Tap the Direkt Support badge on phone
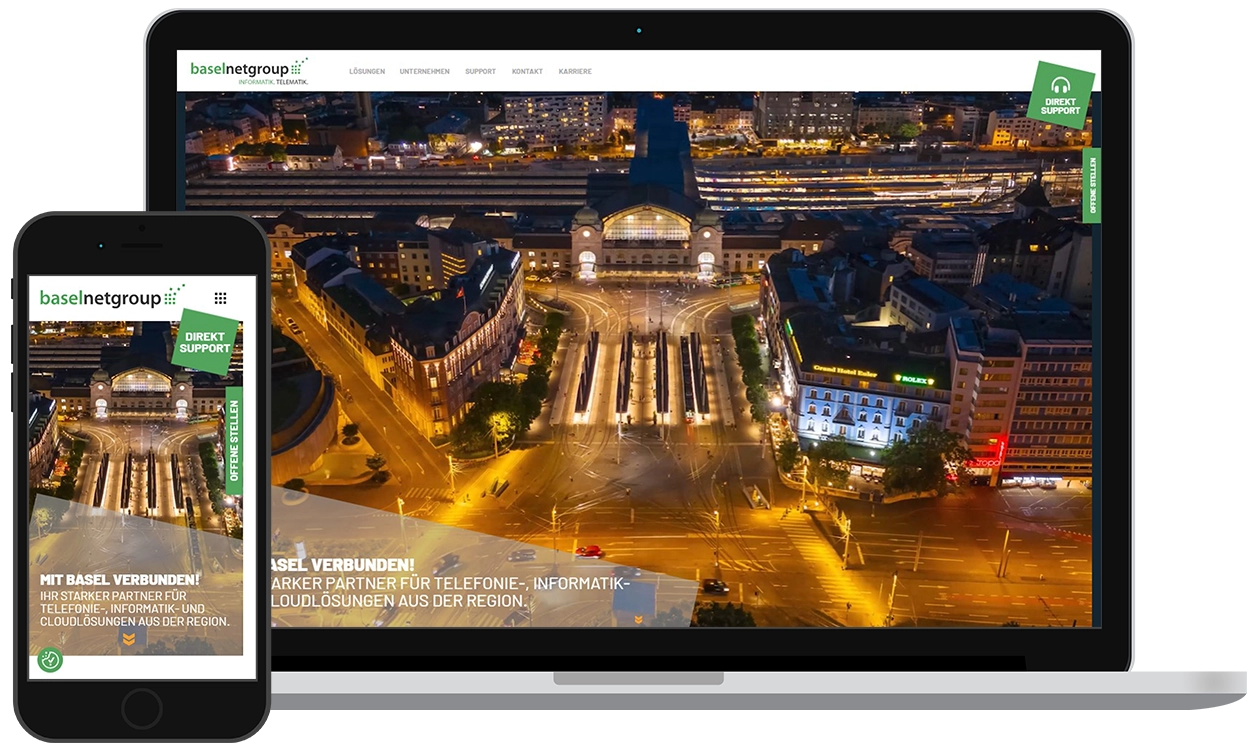1255x751 pixels. [205, 342]
